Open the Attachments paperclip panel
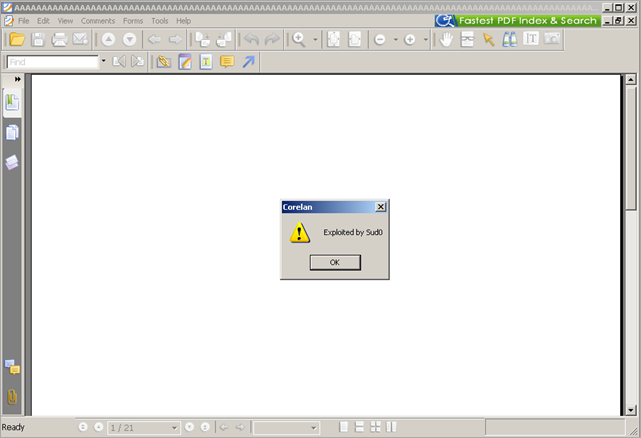The width and height of the screenshot is (641, 438). click(x=12, y=396)
